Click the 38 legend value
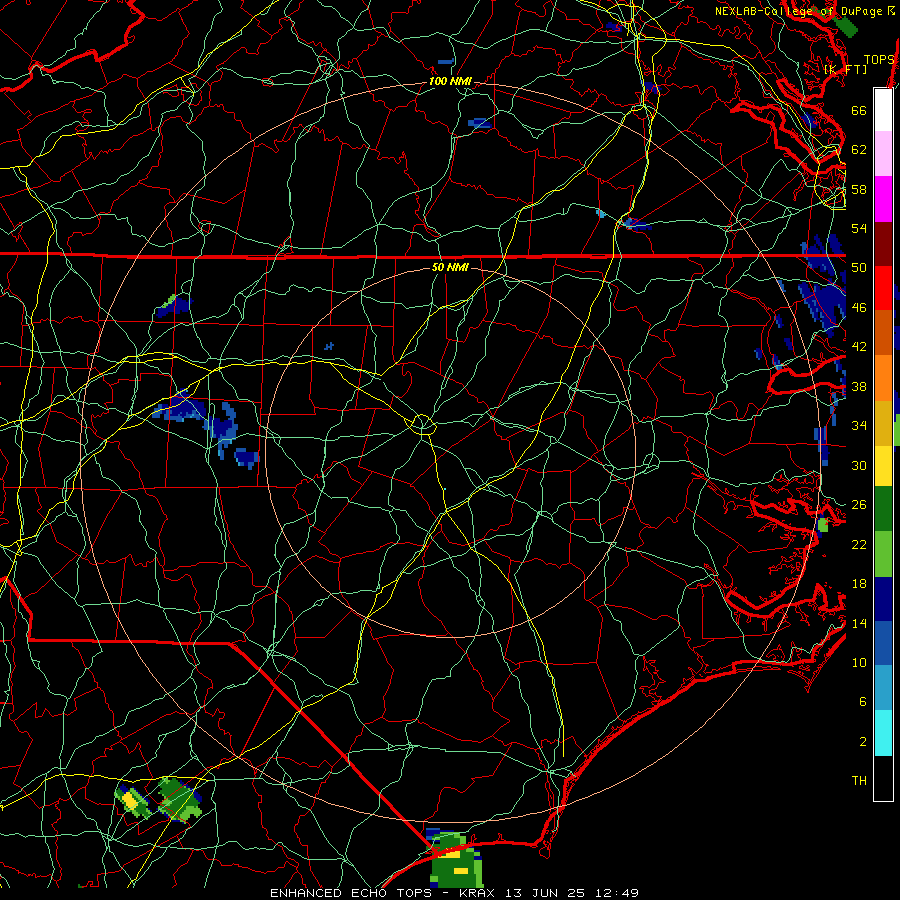Image resolution: width=900 pixels, height=900 pixels. click(x=859, y=386)
